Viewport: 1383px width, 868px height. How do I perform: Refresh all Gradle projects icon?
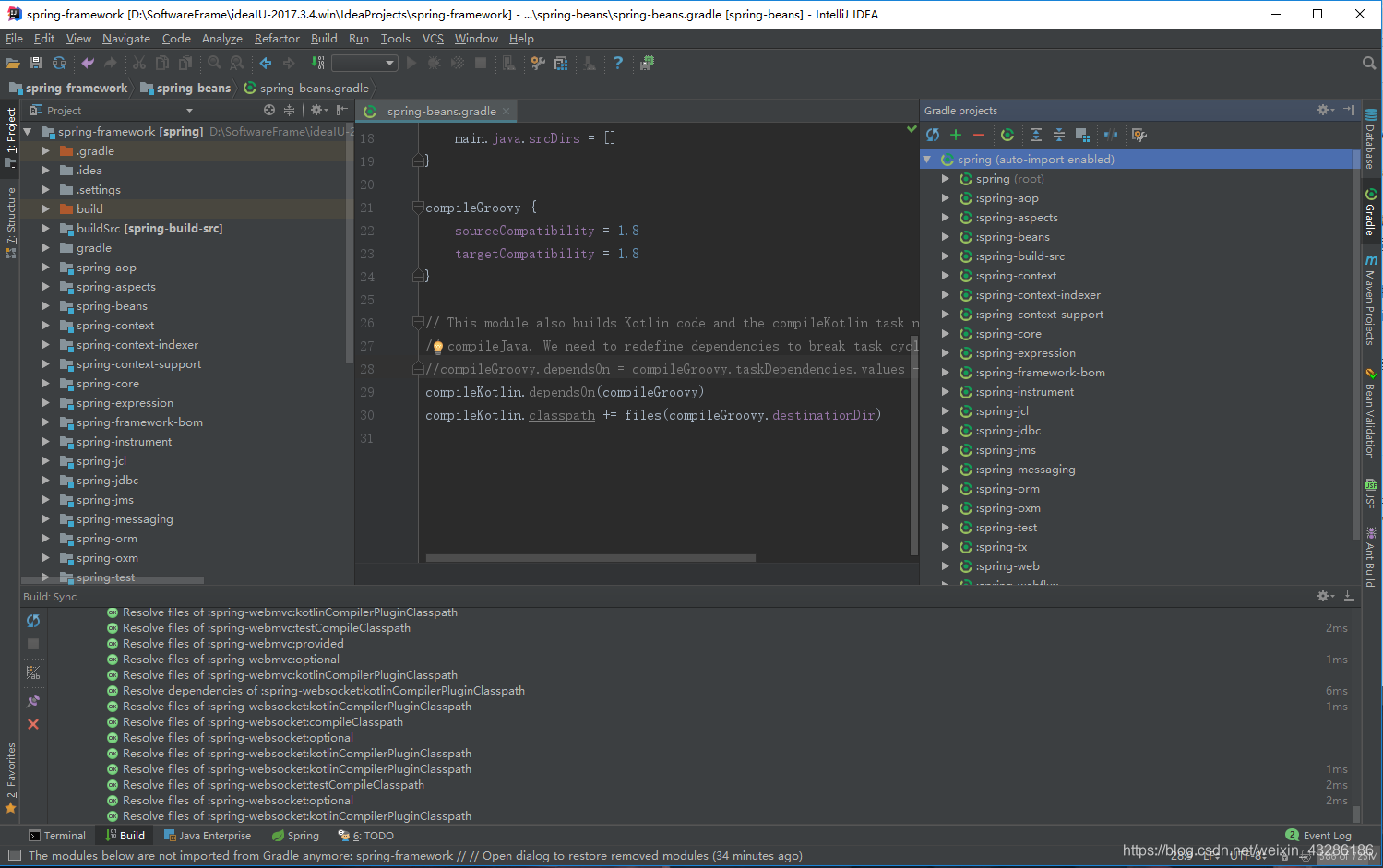click(x=933, y=136)
